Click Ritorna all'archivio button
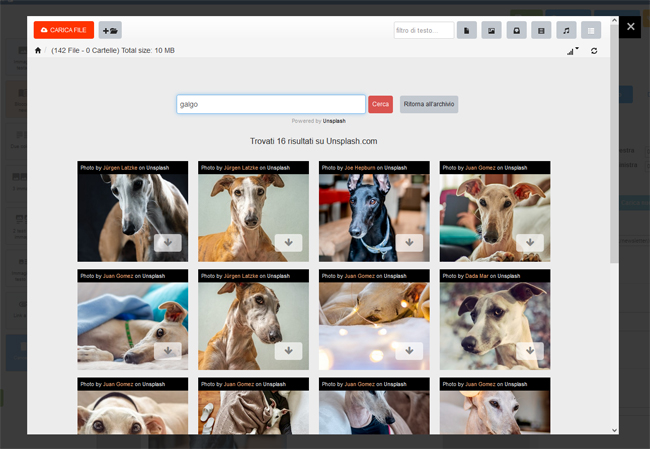Screen dimensions: 650x449 tap(428, 104)
